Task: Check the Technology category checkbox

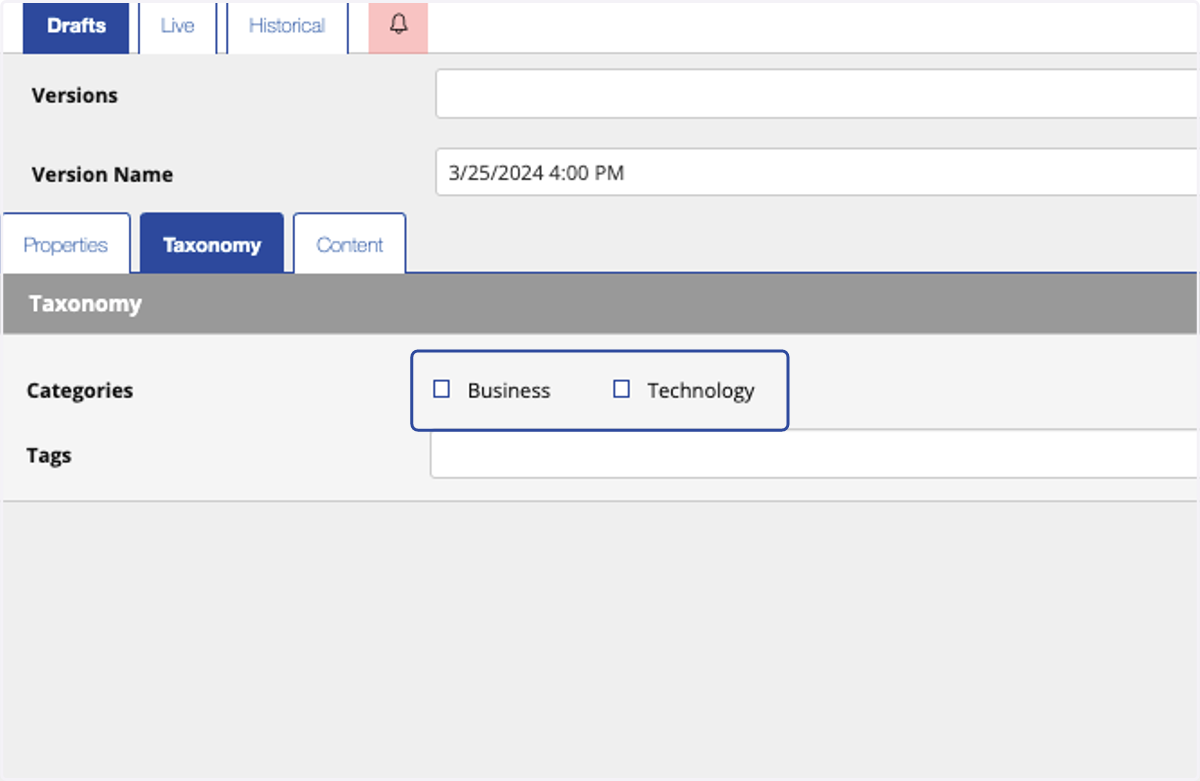Action: click(x=621, y=389)
